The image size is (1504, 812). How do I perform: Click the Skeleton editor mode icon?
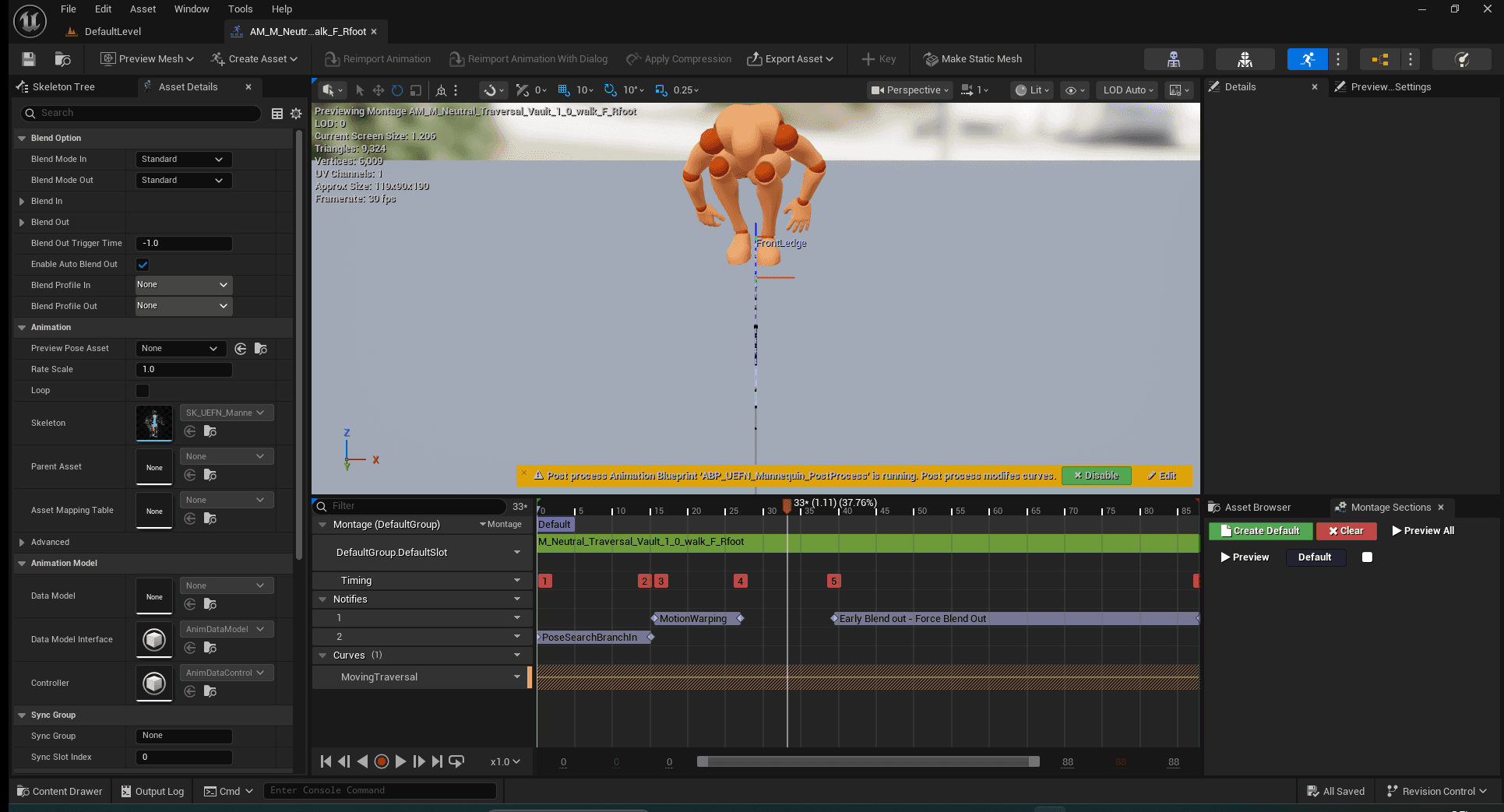[1174, 59]
